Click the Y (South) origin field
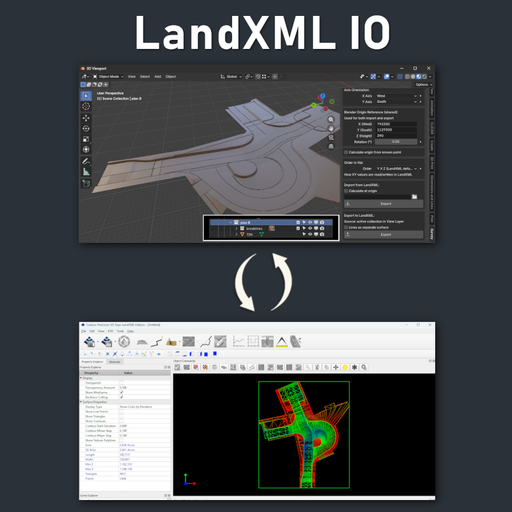512x512 pixels. (x=396, y=130)
